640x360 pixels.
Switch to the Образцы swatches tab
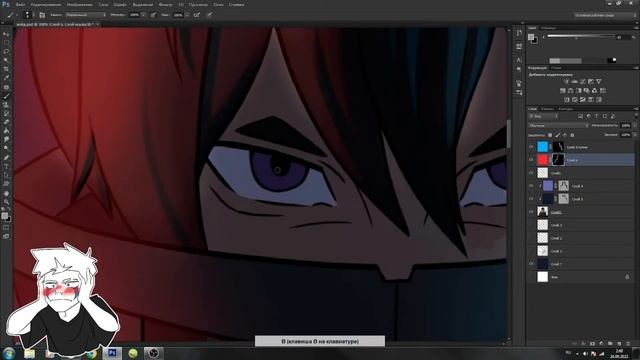(549, 28)
